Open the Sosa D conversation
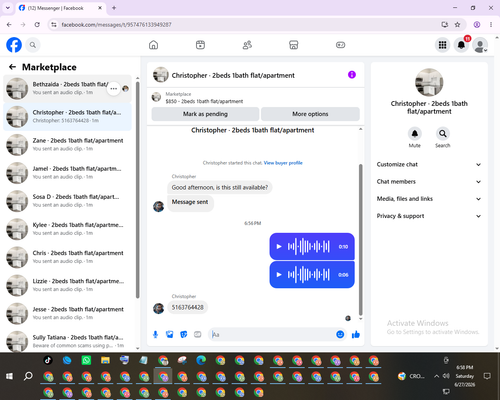Screen dimensions: 500x400 pyautogui.click(x=67, y=201)
